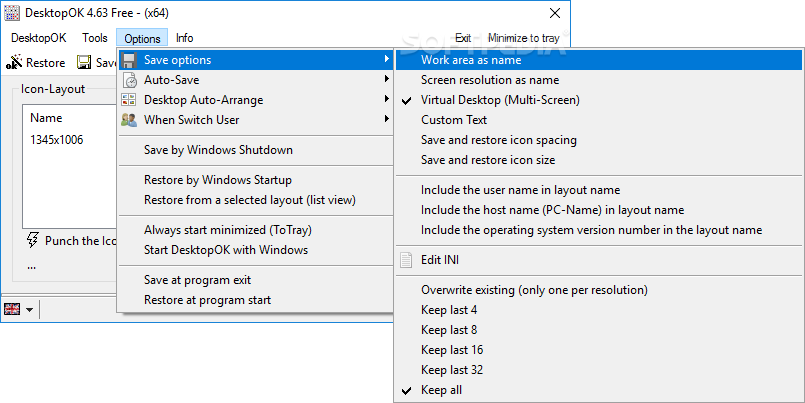Choose Overwrite existing (only one per resolution)
Image resolution: width=805 pixels, height=403 pixels.
(599, 290)
